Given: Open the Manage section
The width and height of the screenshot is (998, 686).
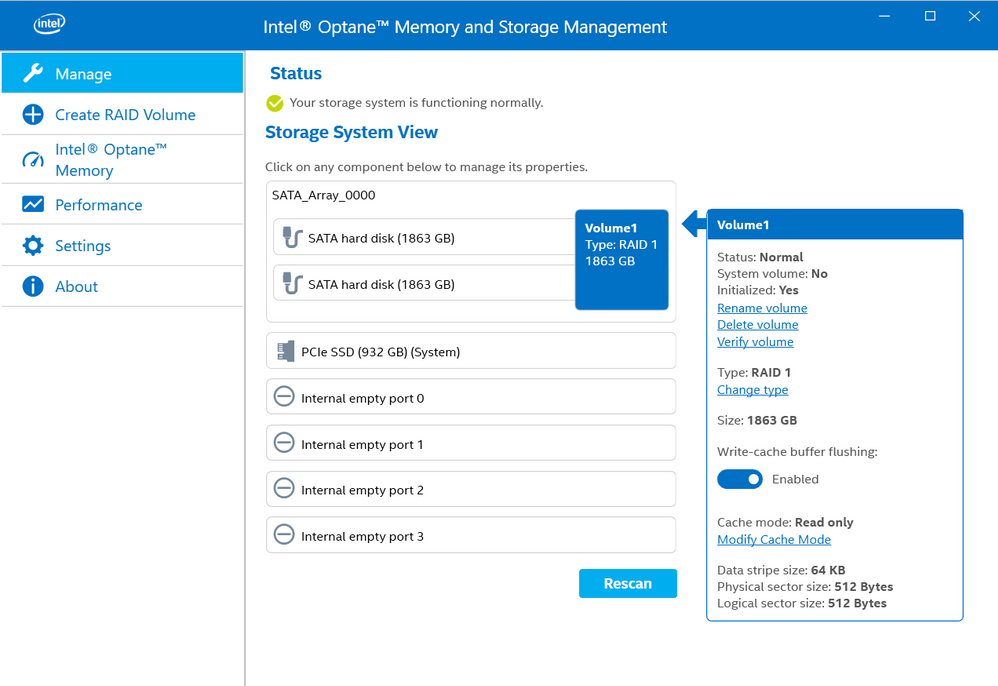Looking at the screenshot, I should (122, 73).
